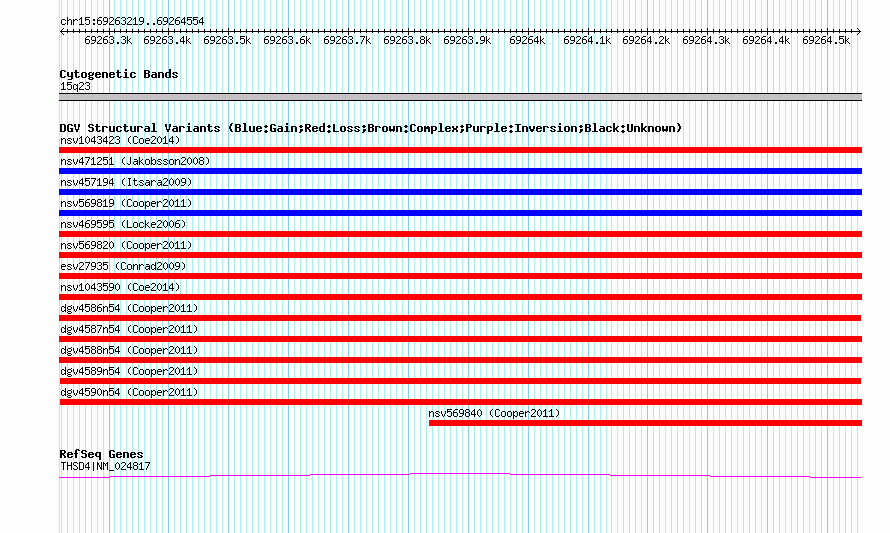Click the short nsv569840 (Cooper2011) red bar
890x533 pixels.
coord(645,423)
